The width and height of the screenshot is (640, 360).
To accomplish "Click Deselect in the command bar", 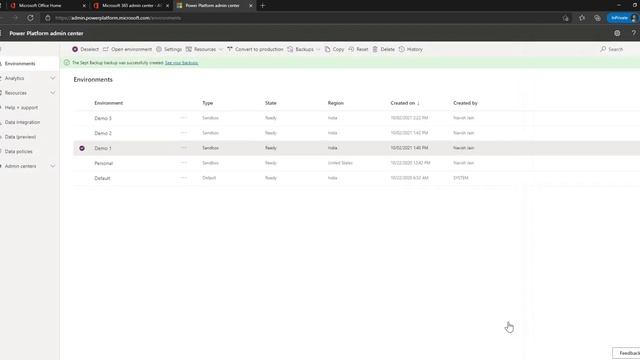I will pos(86,49).
